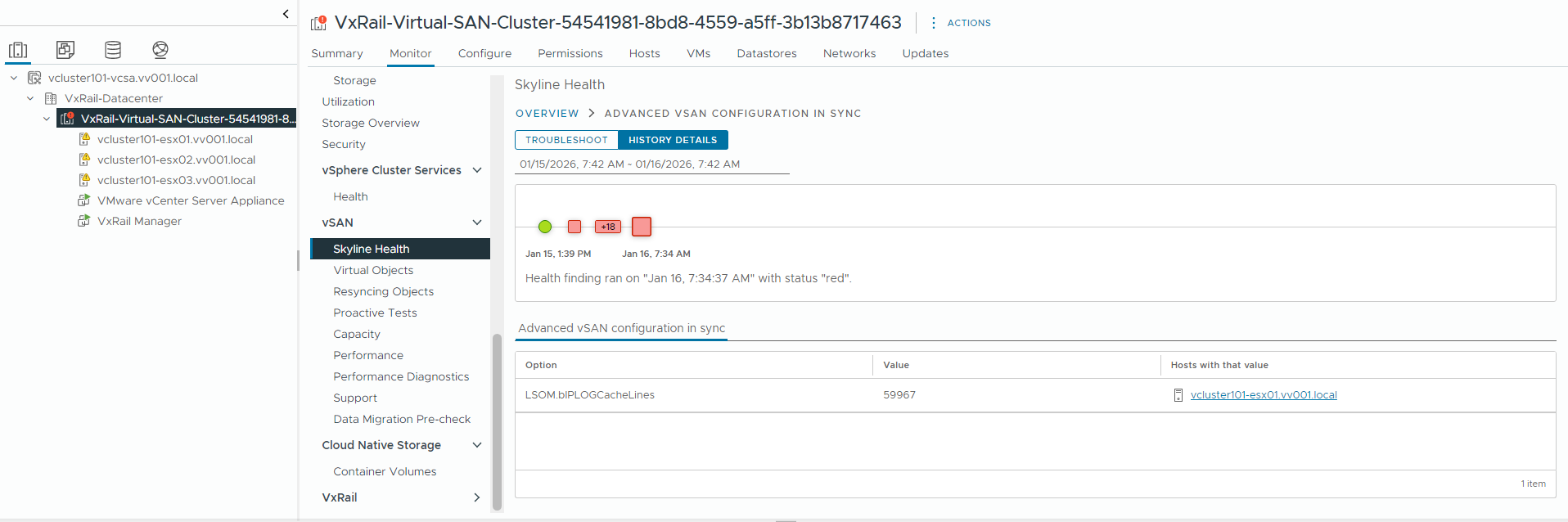Click the cluster alert icon in the tree
Screen dimensions: 1568x522
click(x=67, y=119)
